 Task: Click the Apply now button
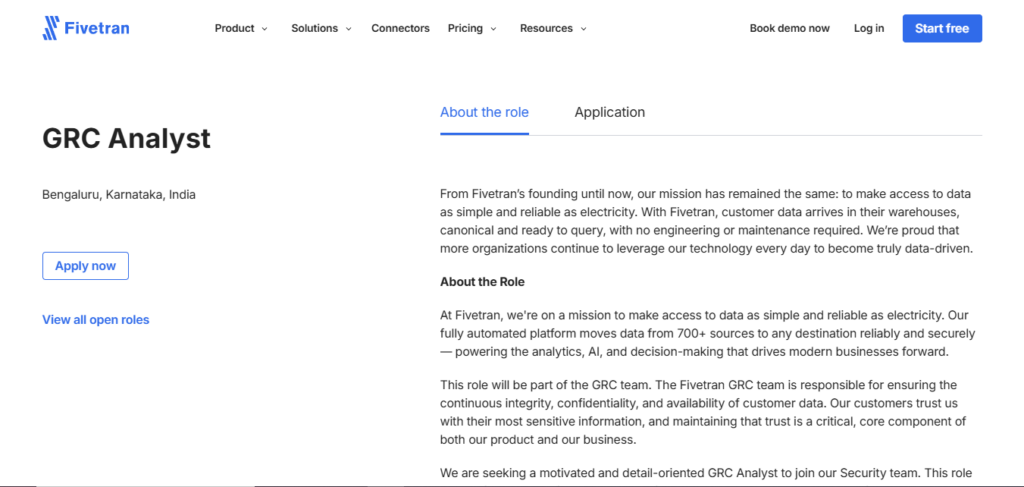[x=86, y=266]
